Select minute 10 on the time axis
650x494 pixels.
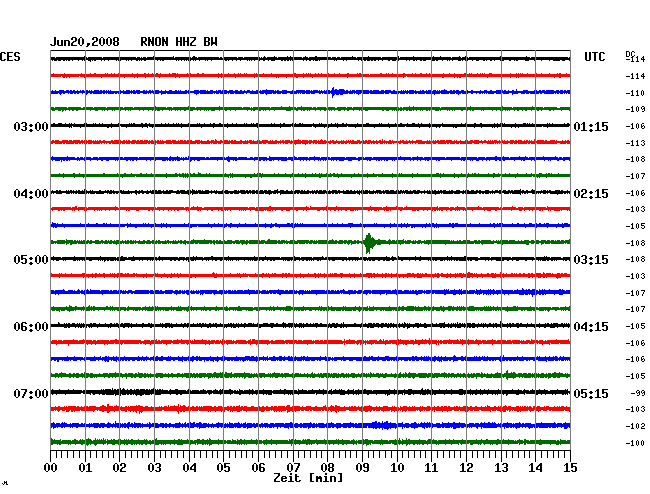coord(397,467)
